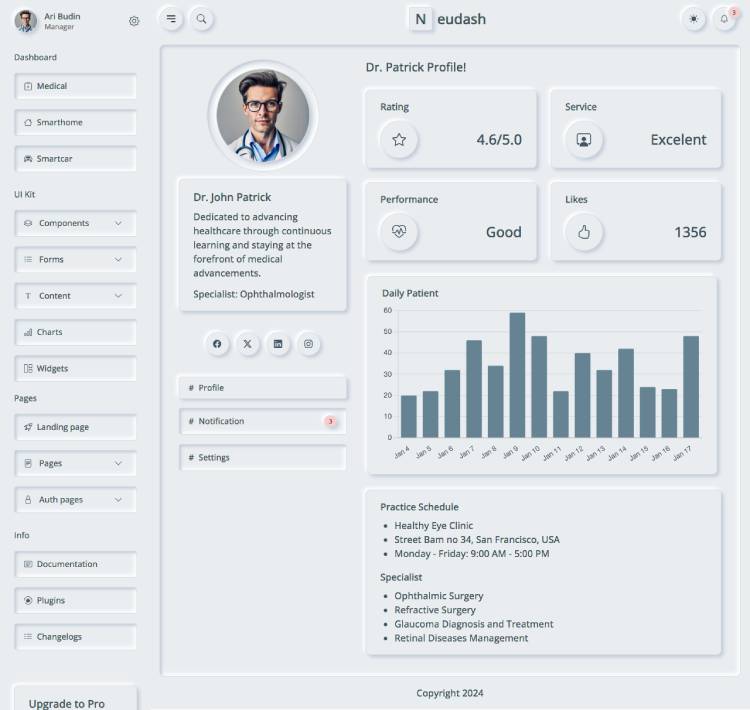Toggle the light/dark theme sun button
The height and width of the screenshot is (710, 750).
coord(693,19)
